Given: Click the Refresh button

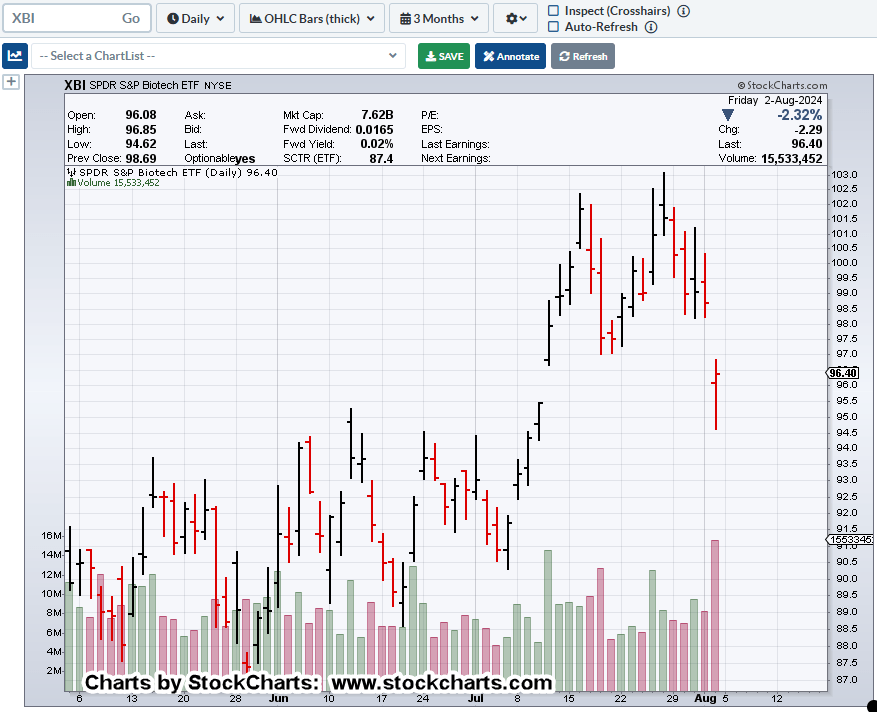Looking at the screenshot, I should (583, 56).
